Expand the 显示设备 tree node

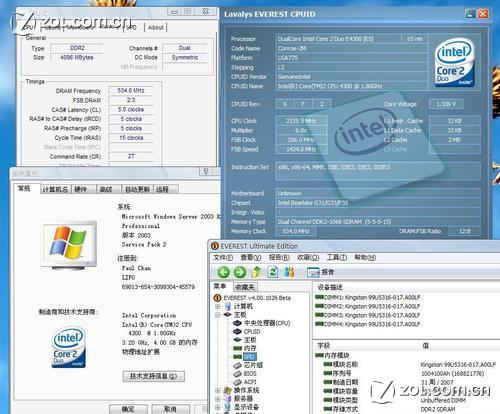point(218,407)
